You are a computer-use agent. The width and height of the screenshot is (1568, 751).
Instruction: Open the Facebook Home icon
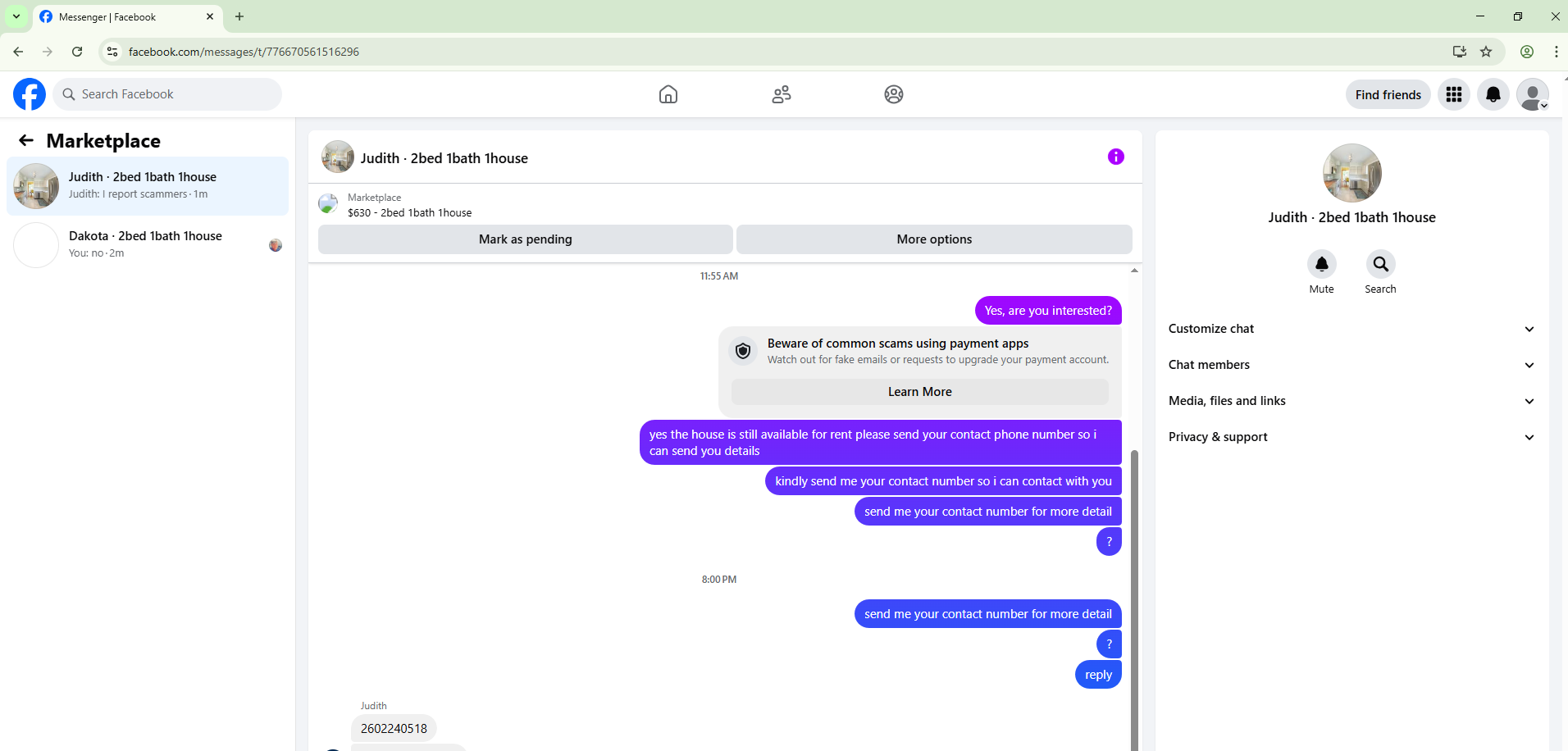click(668, 94)
